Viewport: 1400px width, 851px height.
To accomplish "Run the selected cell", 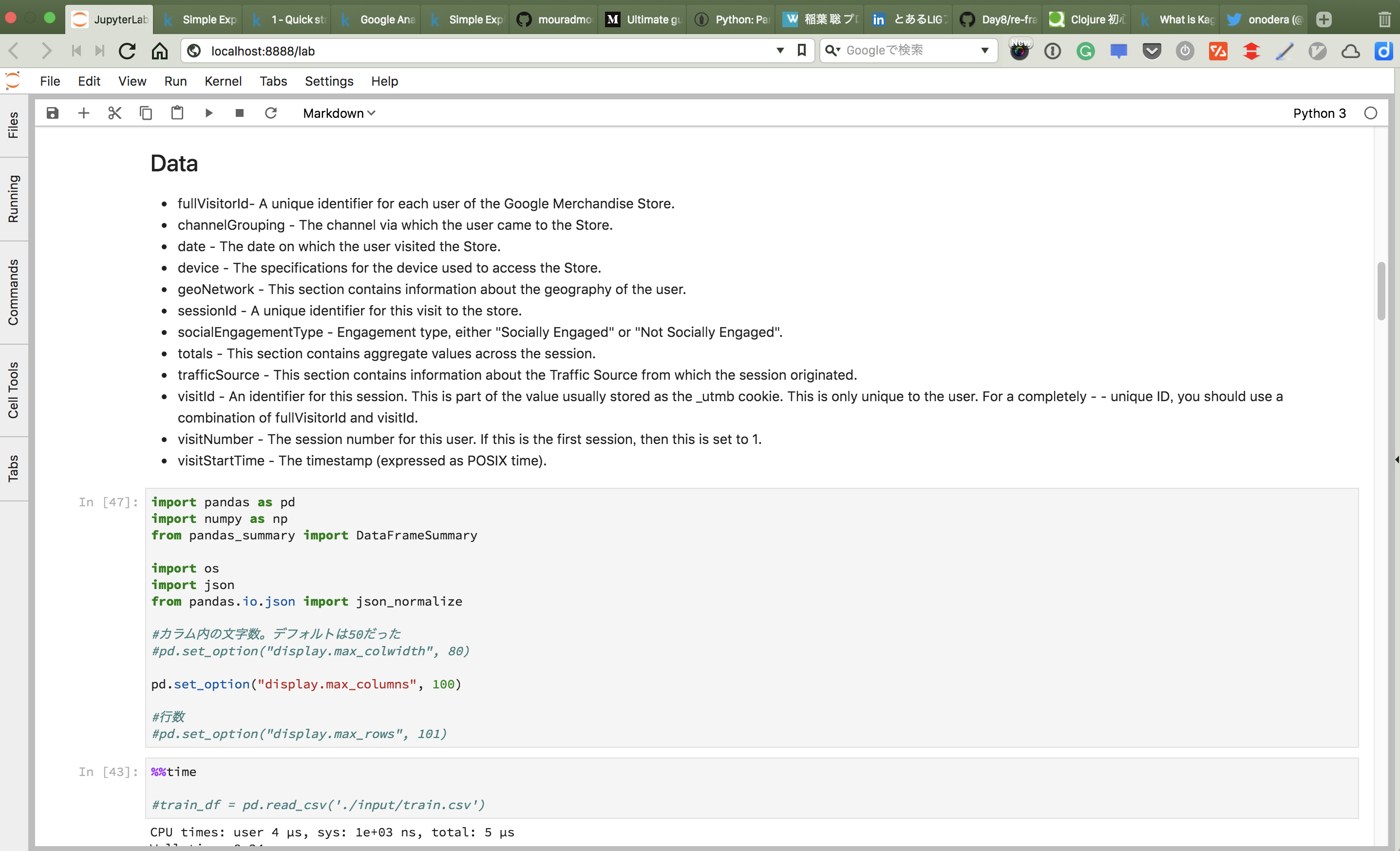I will (x=208, y=112).
